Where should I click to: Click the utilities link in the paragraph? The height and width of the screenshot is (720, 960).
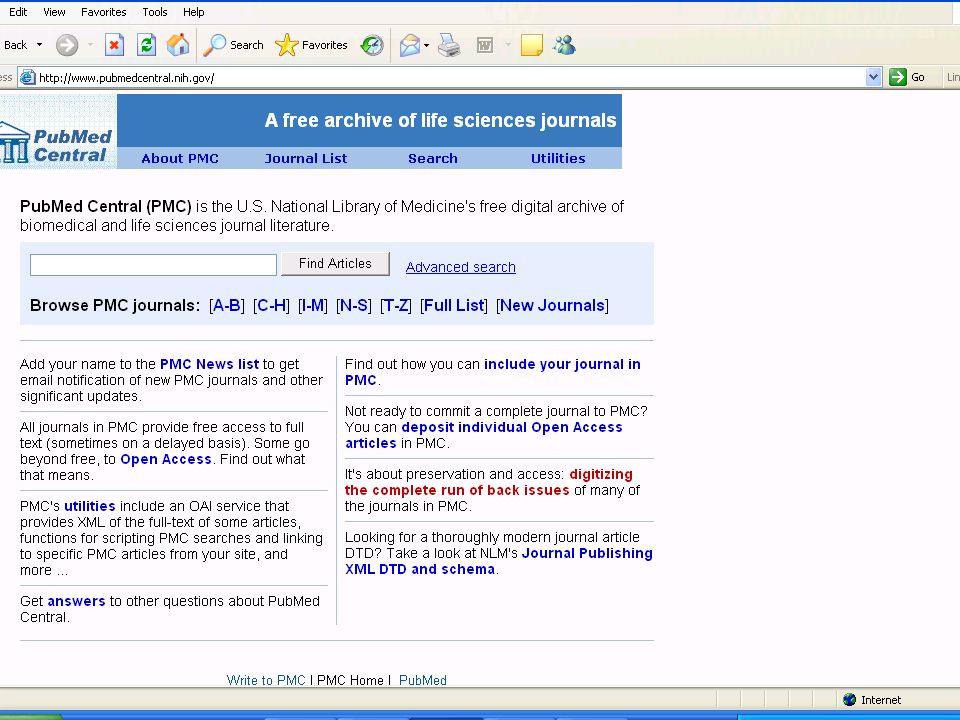90,506
